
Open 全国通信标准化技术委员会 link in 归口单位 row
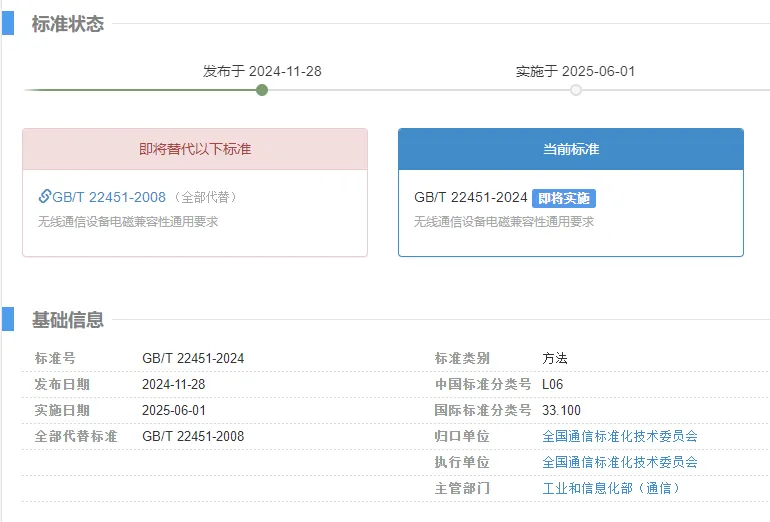pyautogui.click(x=619, y=436)
